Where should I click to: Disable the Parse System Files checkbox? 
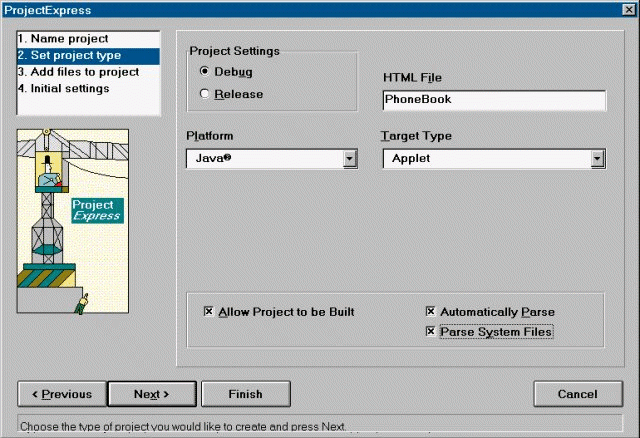point(431,332)
